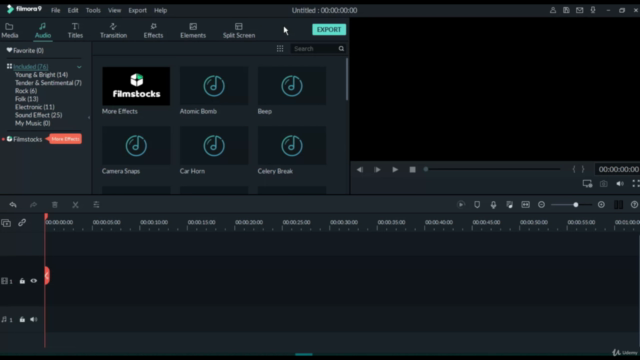Image resolution: width=640 pixels, height=360 pixels.
Task: Open the adjust settings icon
Action: (x=96, y=204)
